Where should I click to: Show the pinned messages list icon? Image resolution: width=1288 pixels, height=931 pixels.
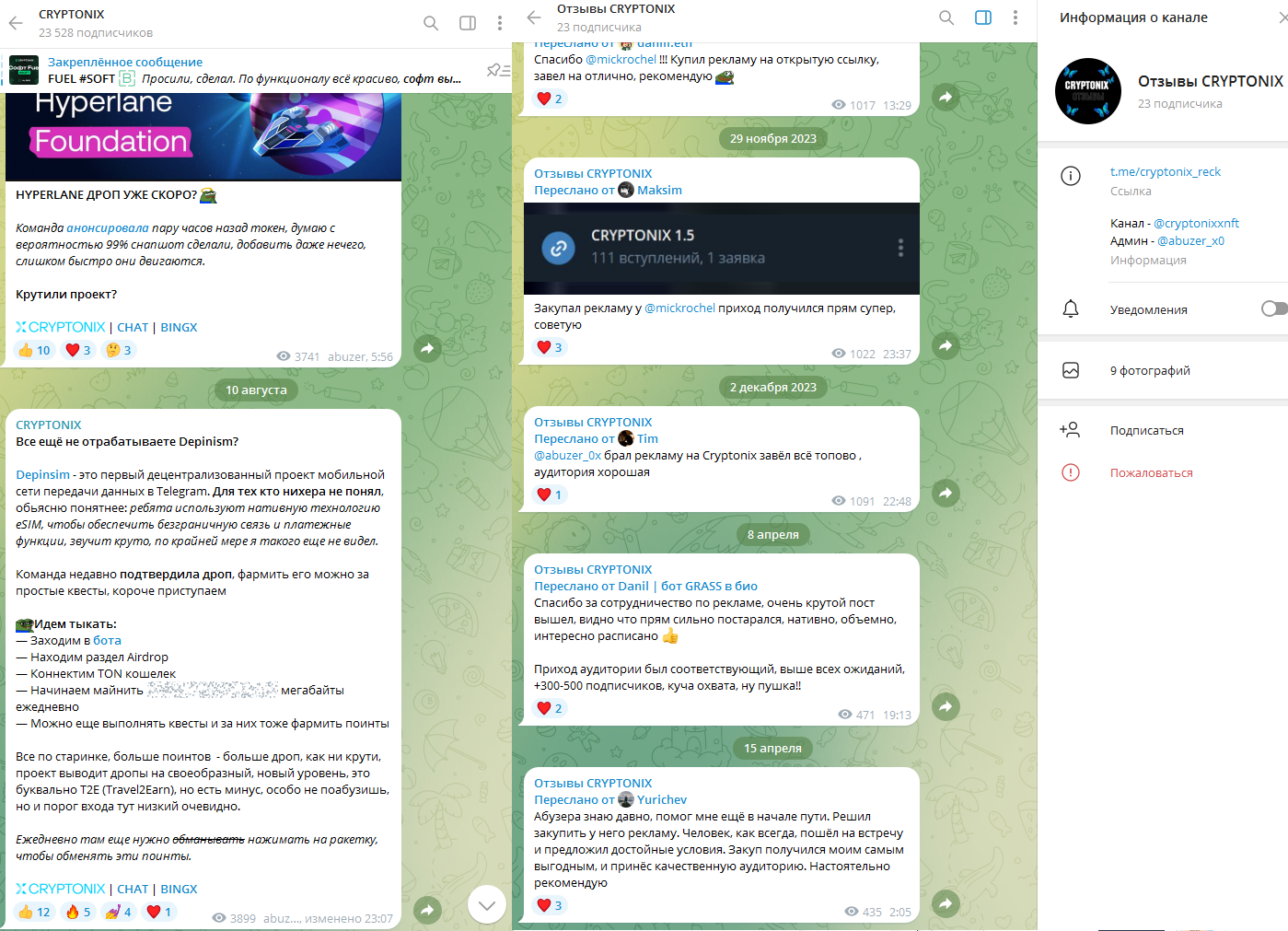pos(498,70)
